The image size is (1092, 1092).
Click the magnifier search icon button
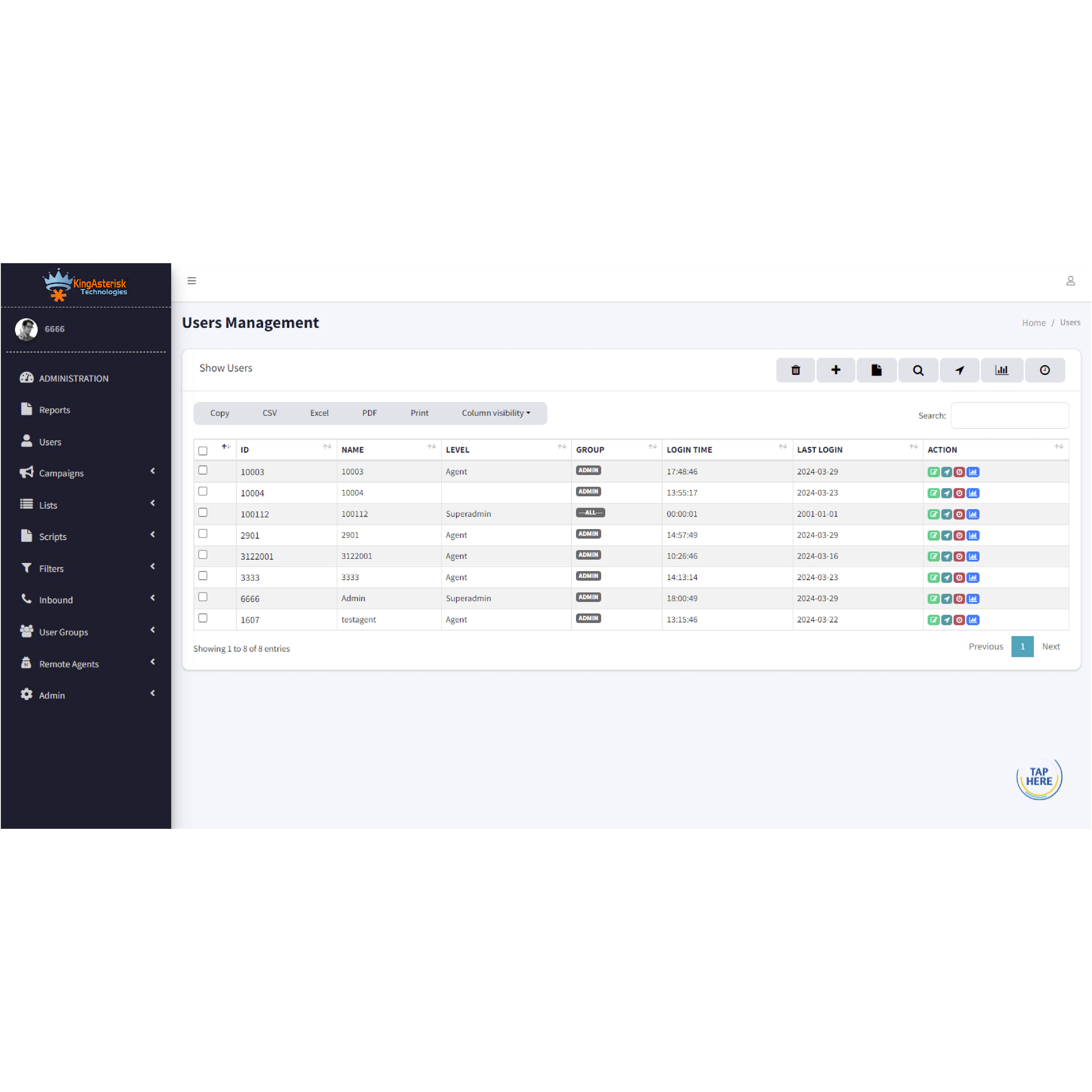tap(918, 370)
